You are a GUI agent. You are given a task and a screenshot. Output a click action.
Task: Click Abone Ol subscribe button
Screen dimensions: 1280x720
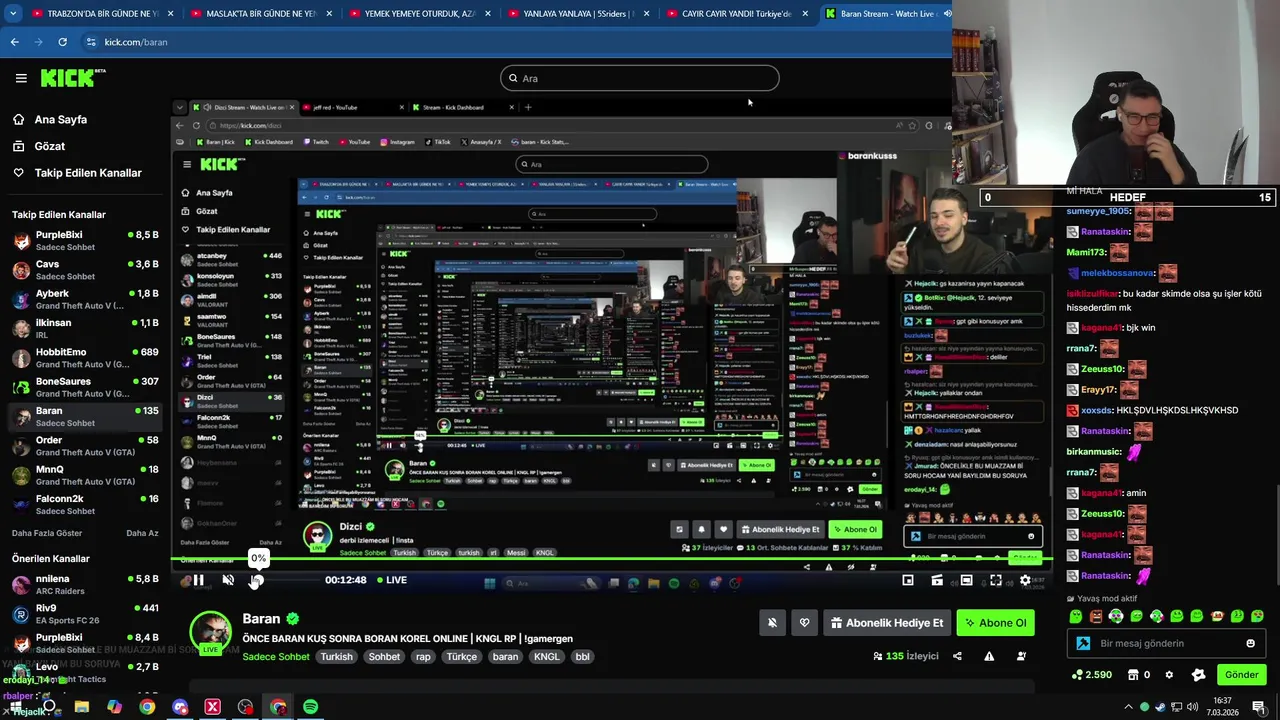995,623
